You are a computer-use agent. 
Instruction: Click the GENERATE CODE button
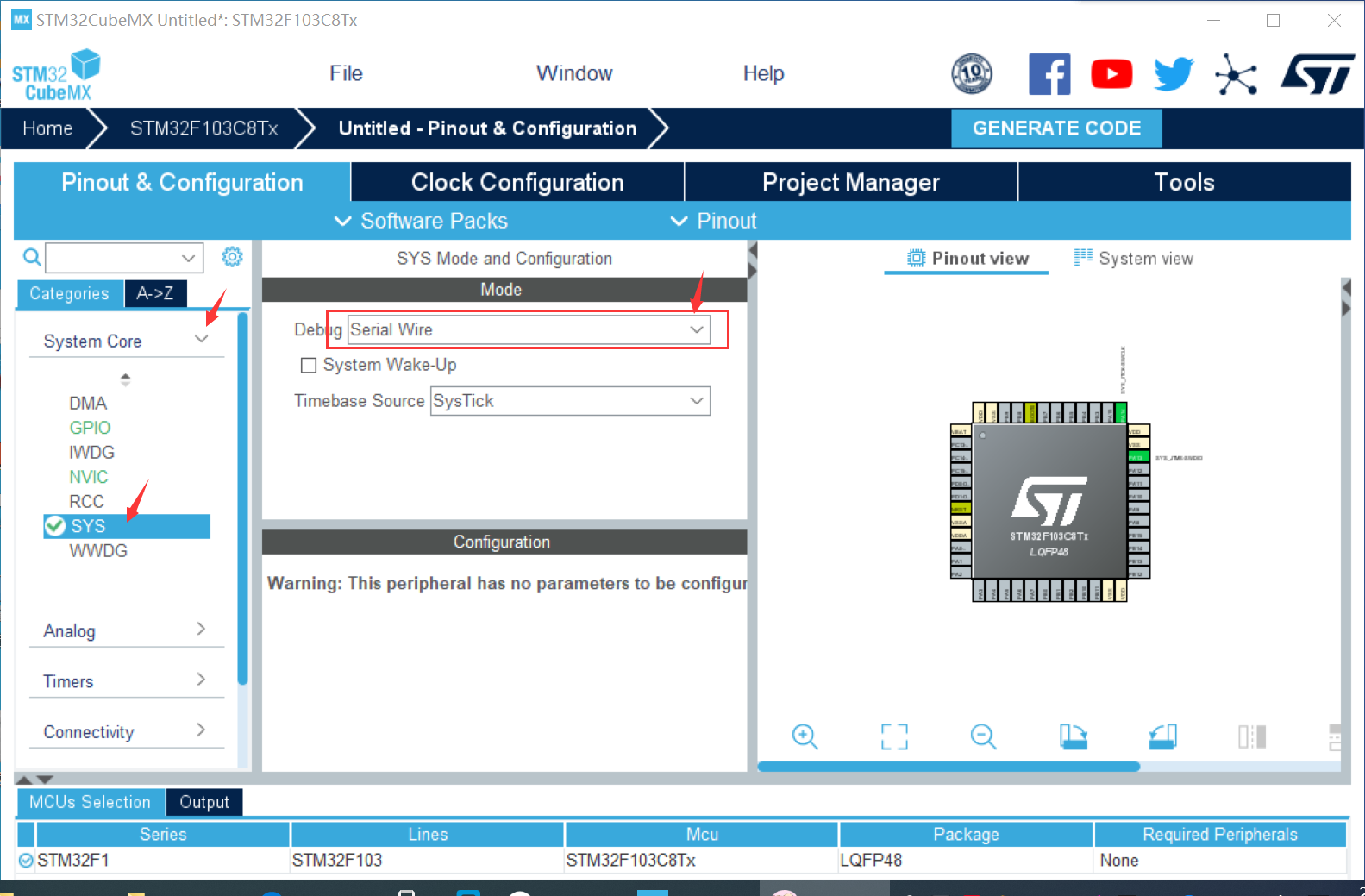[1056, 128]
